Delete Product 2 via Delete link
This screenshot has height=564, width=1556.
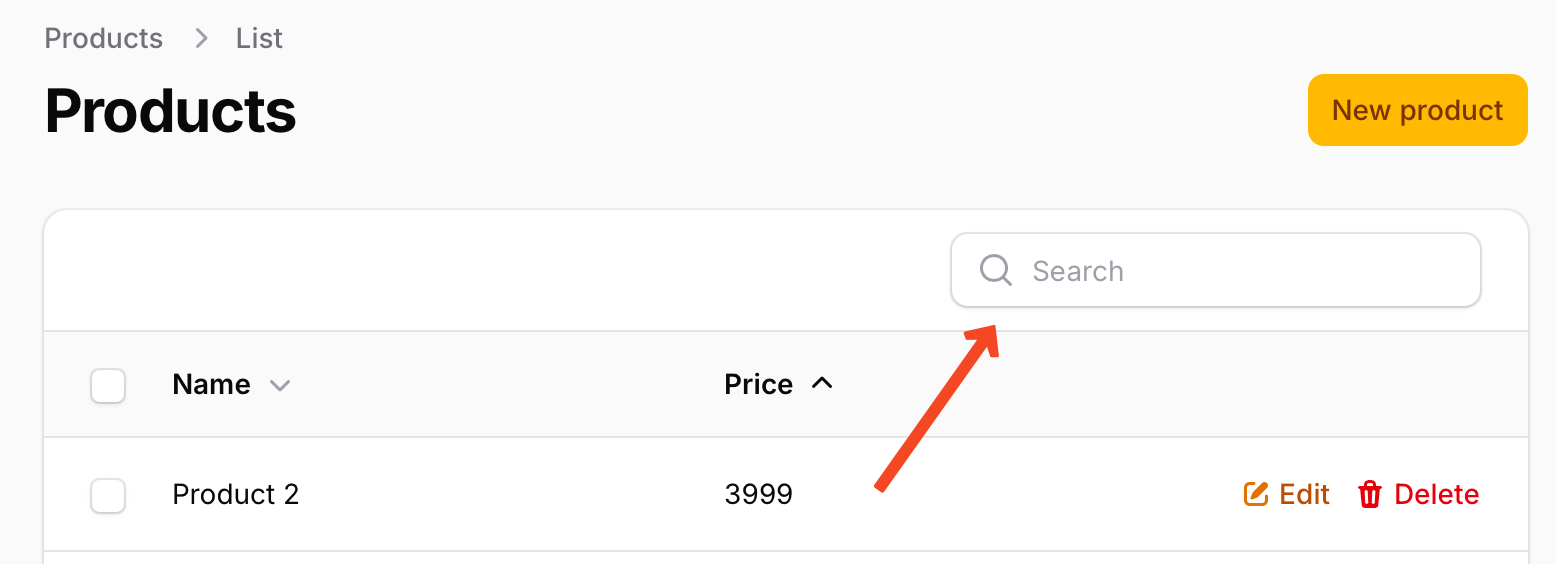coord(1418,494)
